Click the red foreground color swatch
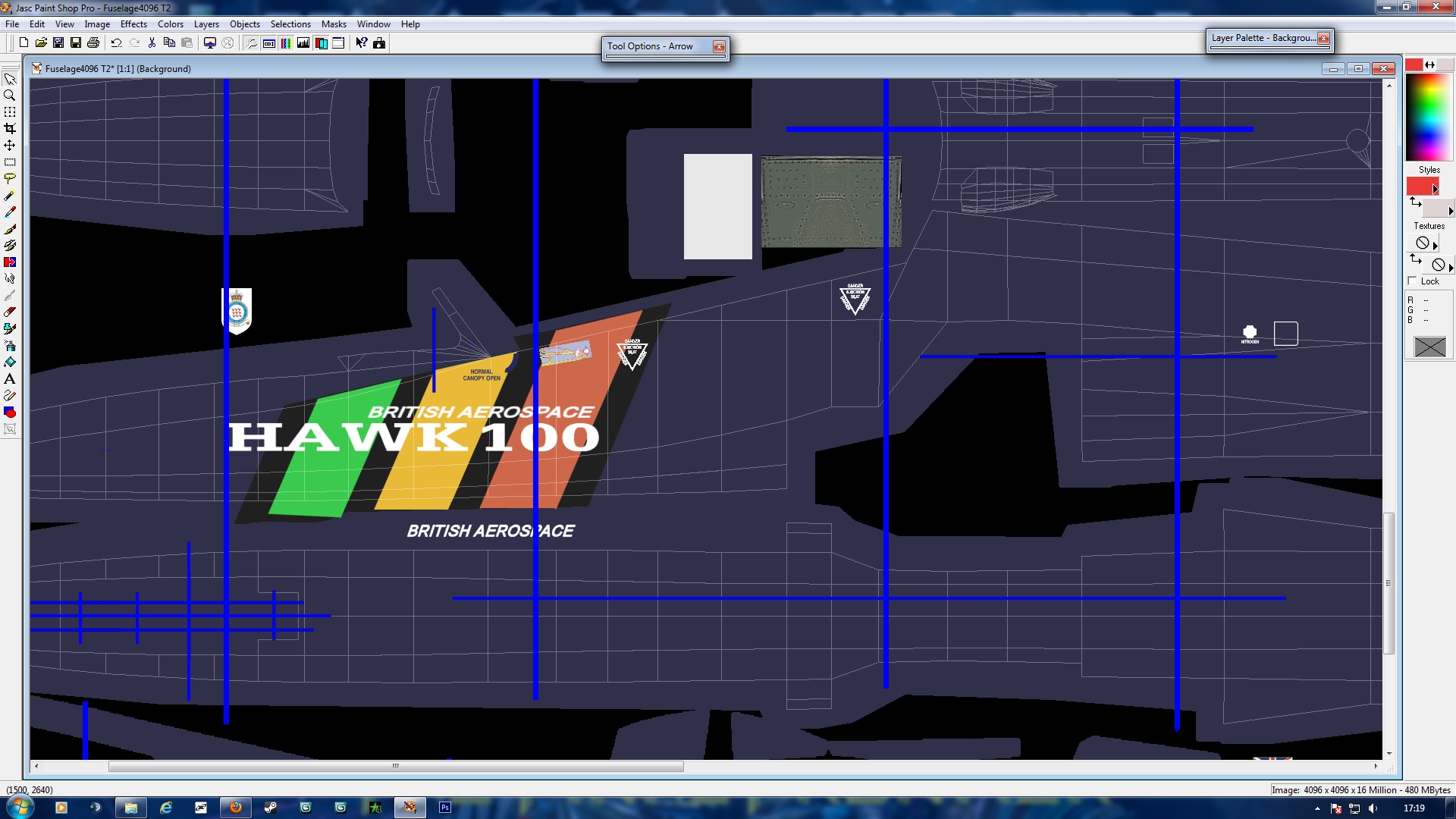 coord(1414,65)
